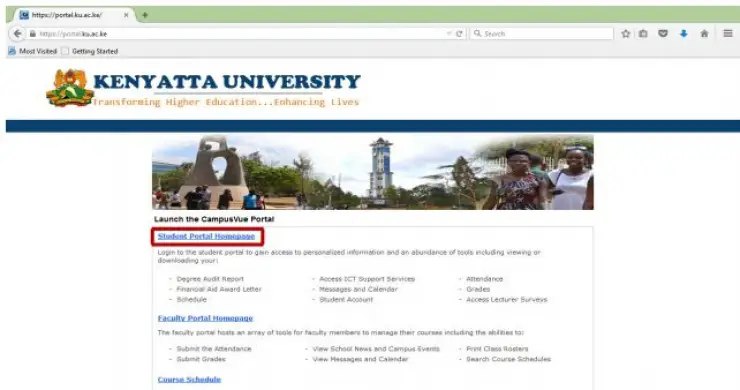Click the Kenyatta University crest logo
The width and height of the screenshot is (740, 390).
click(x=69, y=87)
